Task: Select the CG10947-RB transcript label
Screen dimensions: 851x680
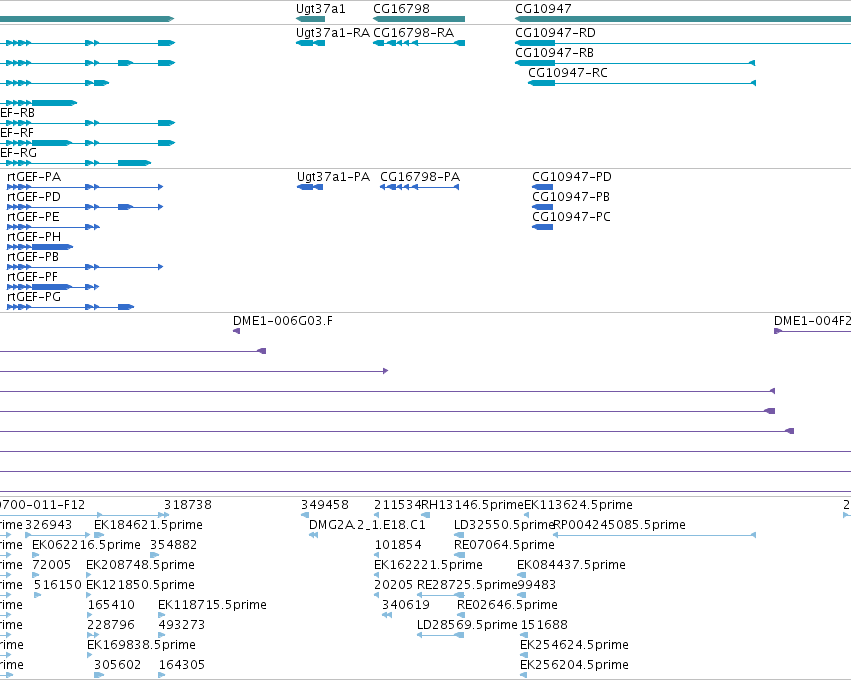Action: [554, 53]
